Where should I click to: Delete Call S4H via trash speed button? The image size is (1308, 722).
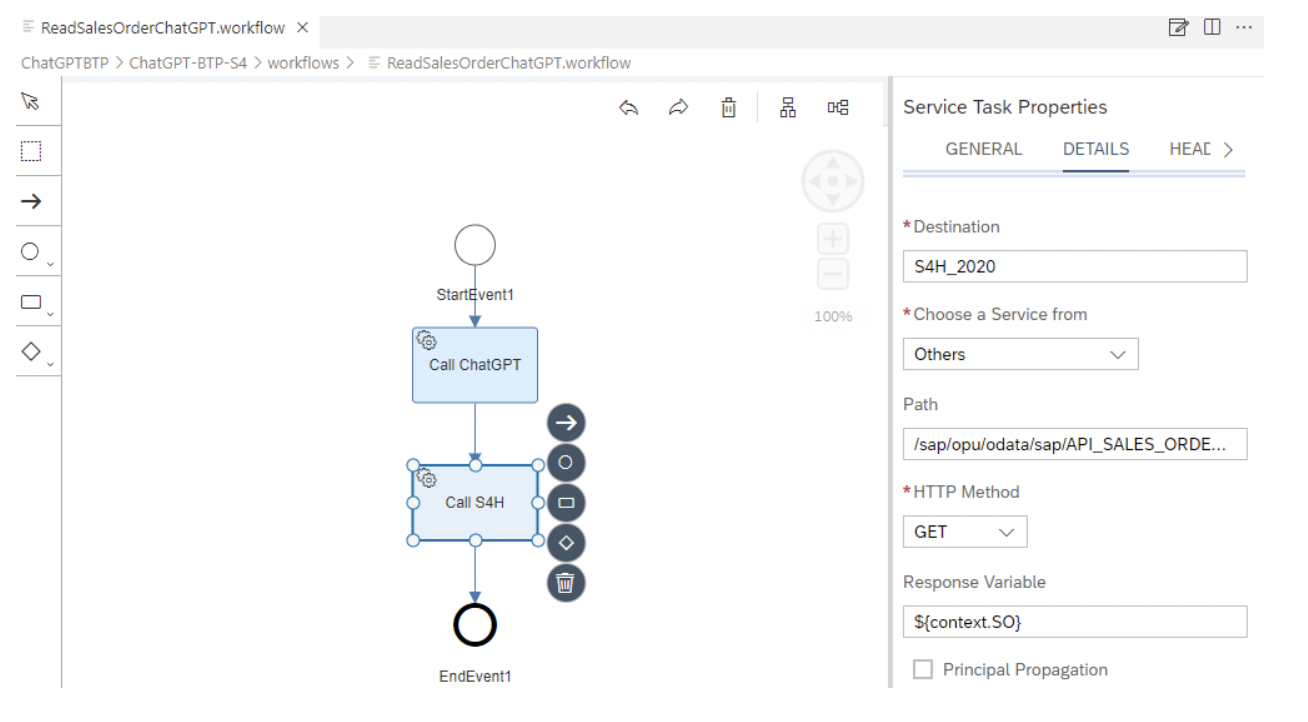click(566, 582)
